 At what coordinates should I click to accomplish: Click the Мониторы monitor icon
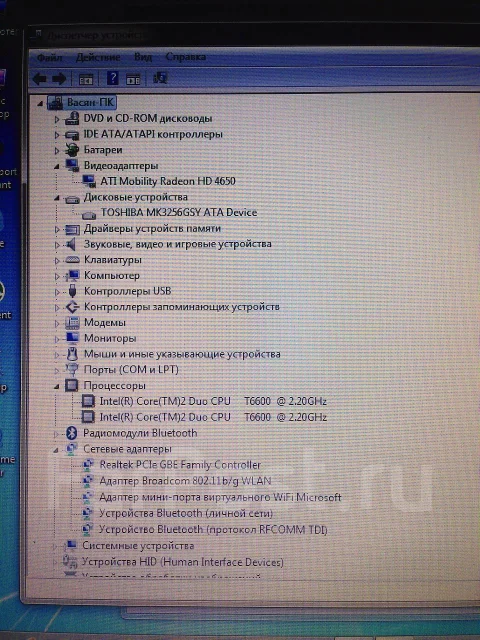tap(72, 338)
